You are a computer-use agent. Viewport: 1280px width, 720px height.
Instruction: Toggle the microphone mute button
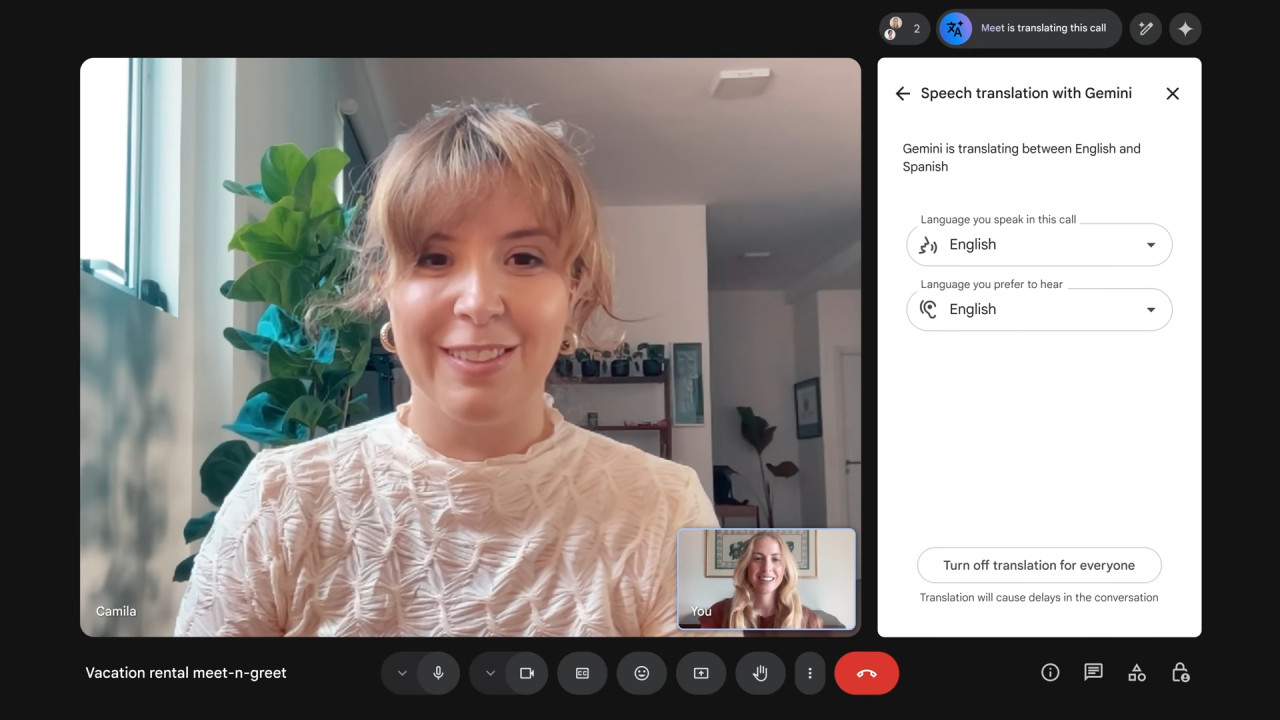point(438,673)
